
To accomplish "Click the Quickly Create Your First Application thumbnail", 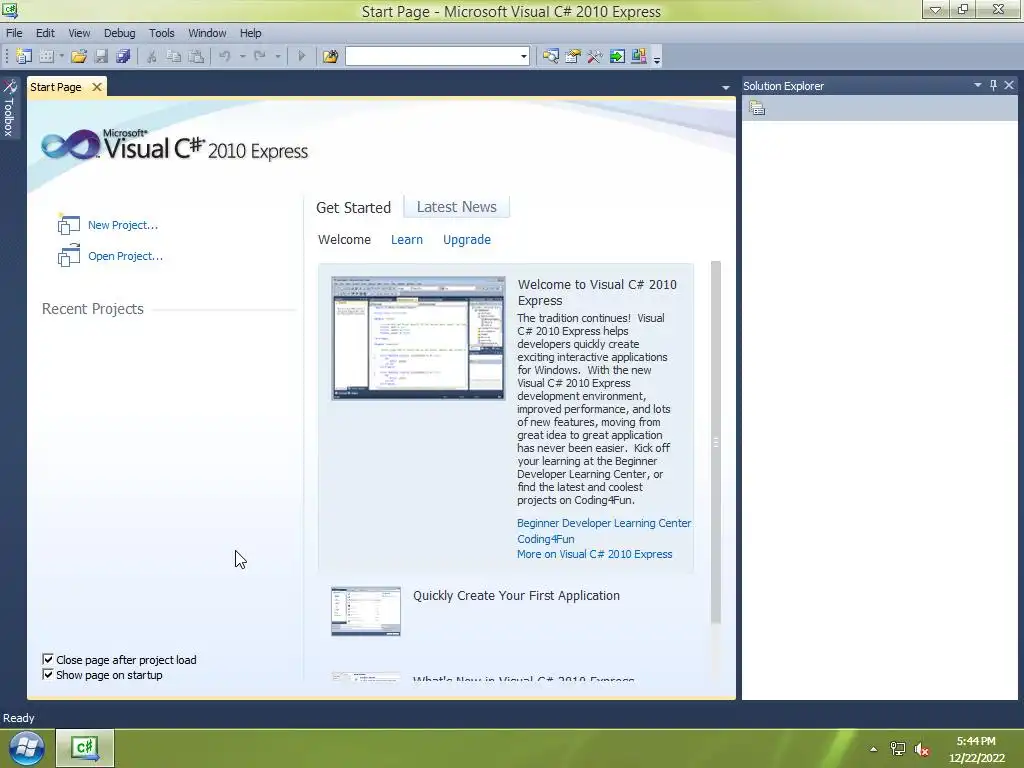I will 366,611.
